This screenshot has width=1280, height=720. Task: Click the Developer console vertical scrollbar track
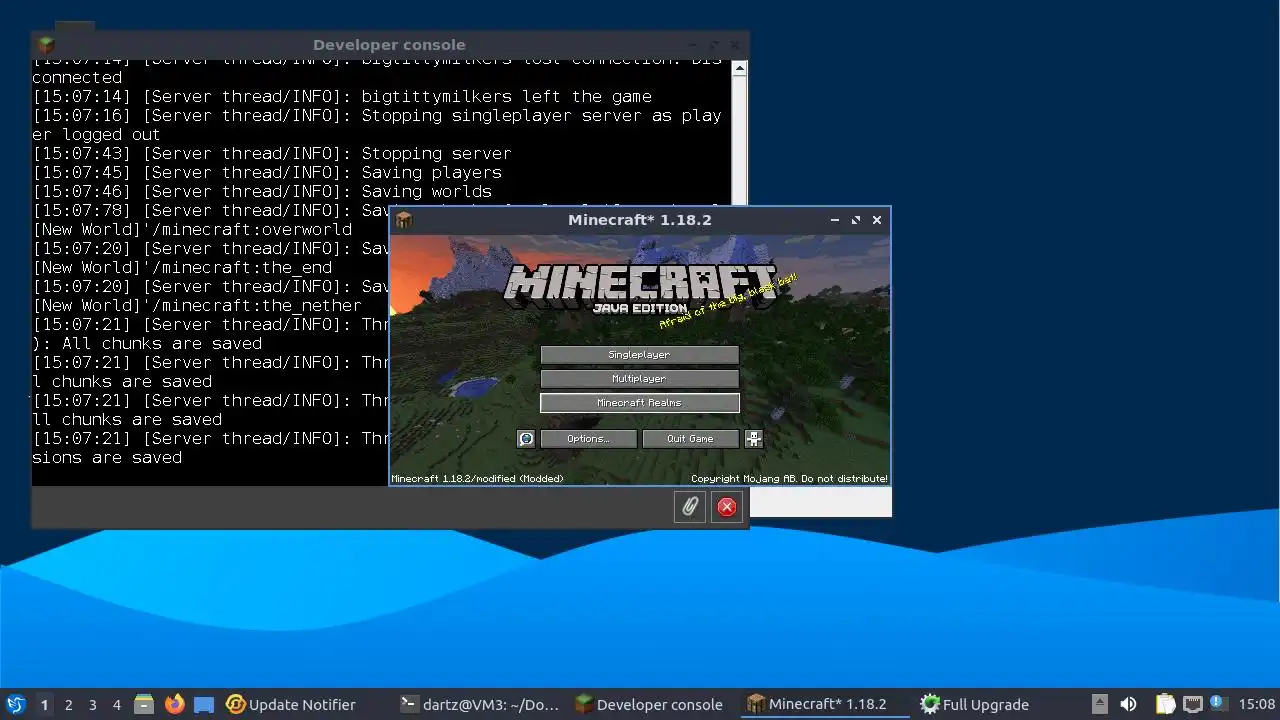tap(739, 140)
